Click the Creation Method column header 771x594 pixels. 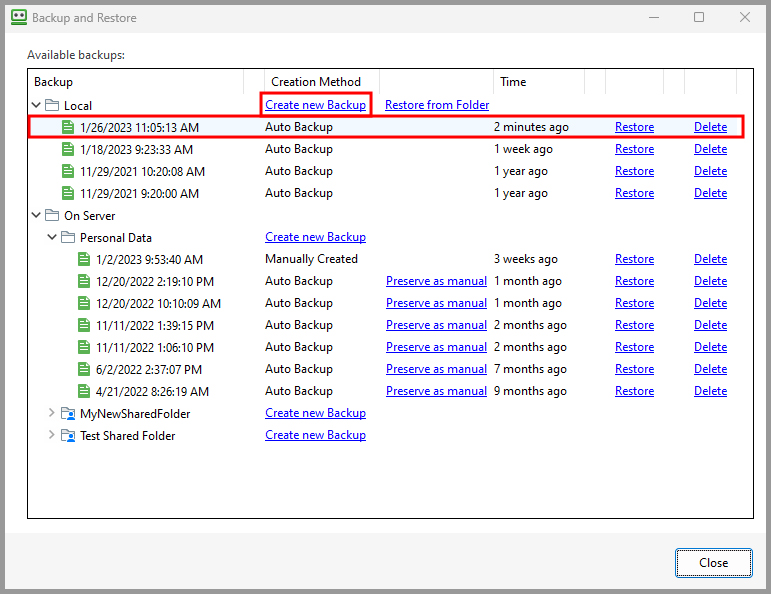tap(322, 82)
